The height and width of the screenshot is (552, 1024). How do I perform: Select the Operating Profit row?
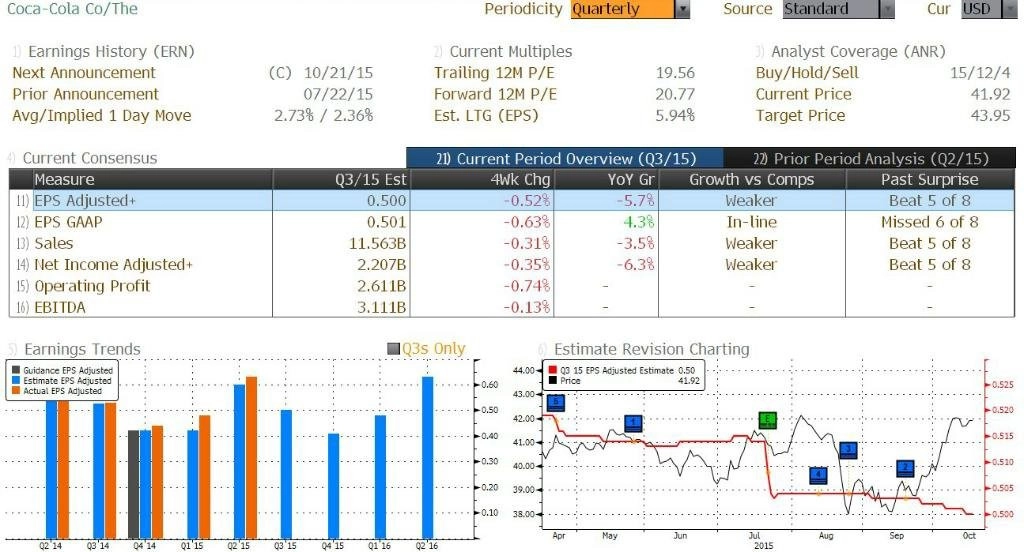512,286
